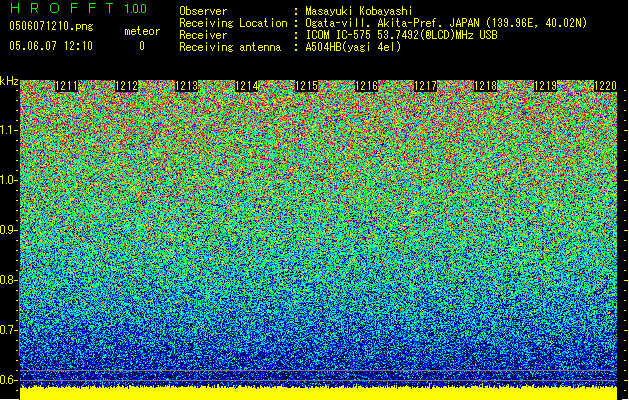Viewport: 629px width, 400px height.
Task: Click the 1220 time marker
Action: point(605,86)
